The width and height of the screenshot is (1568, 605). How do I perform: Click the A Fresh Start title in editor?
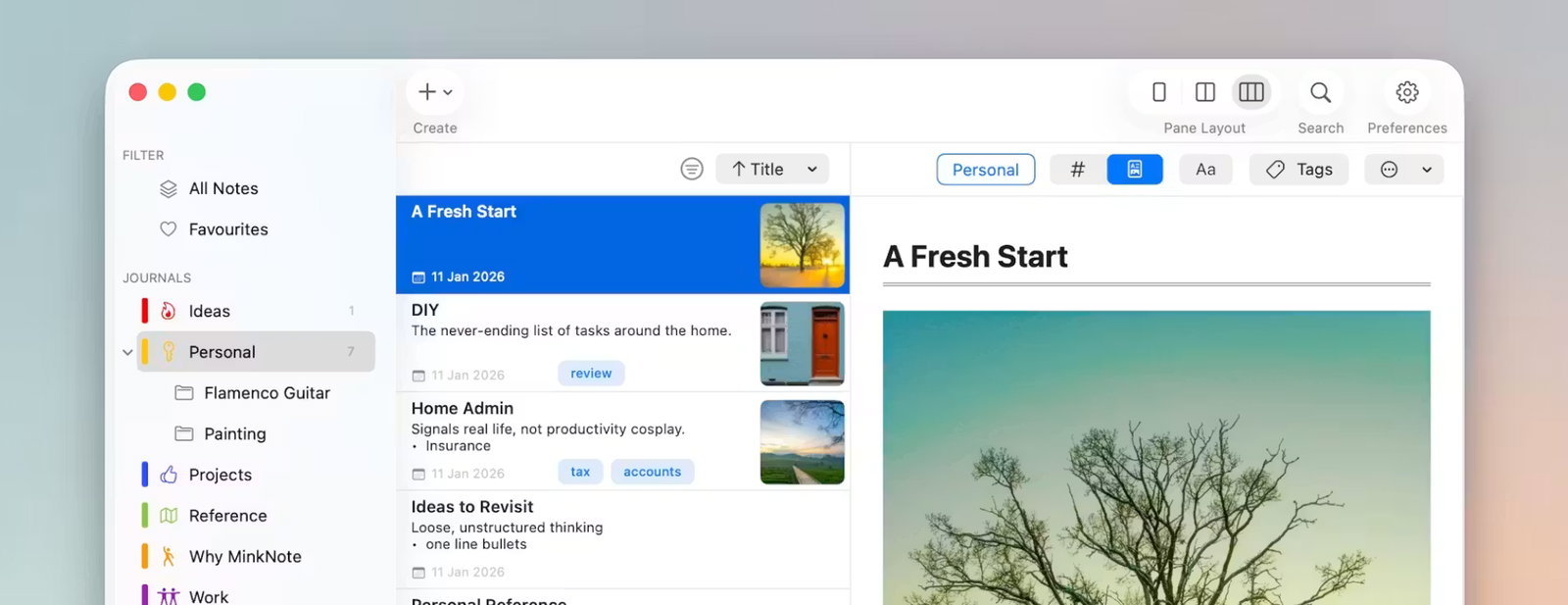(975, 257)
